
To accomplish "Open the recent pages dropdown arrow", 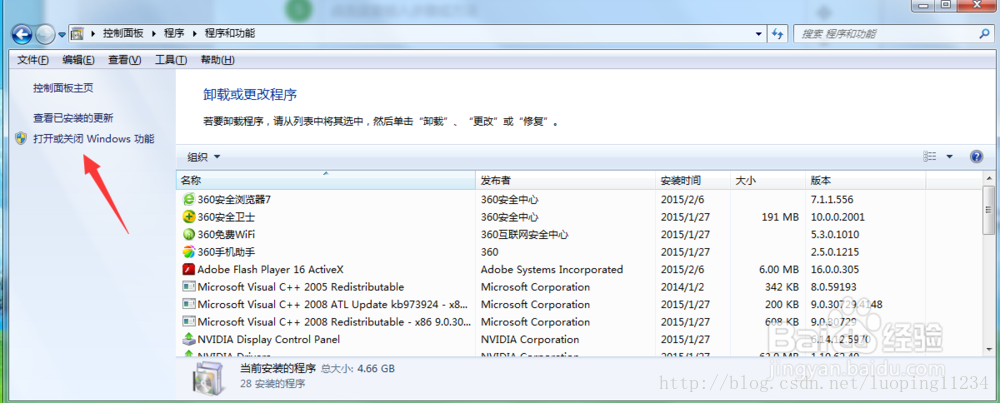I will tap(62, 34).
